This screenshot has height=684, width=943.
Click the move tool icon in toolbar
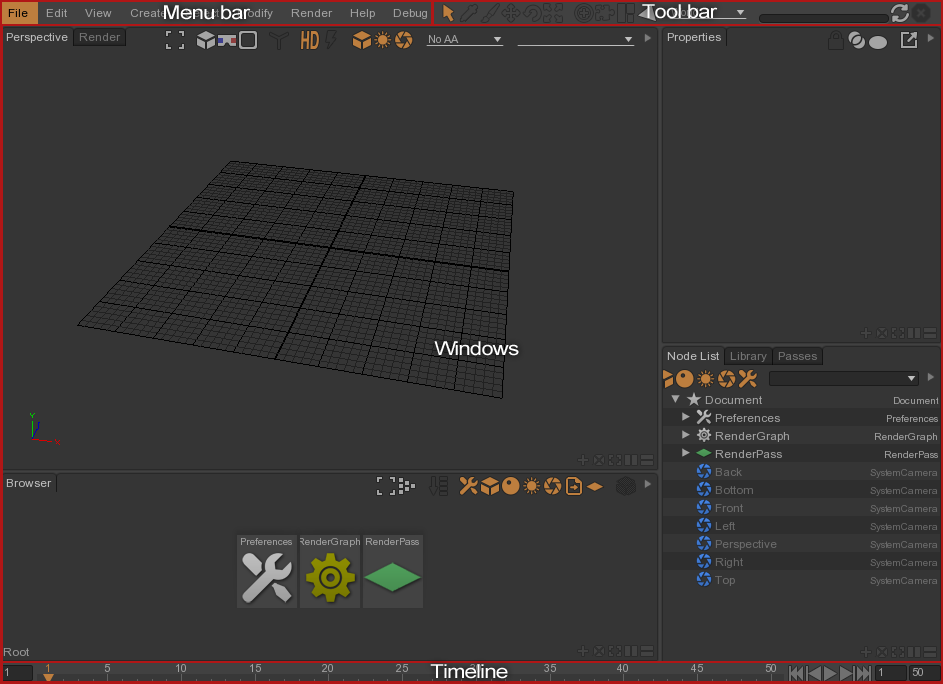(x=510, y=13)
